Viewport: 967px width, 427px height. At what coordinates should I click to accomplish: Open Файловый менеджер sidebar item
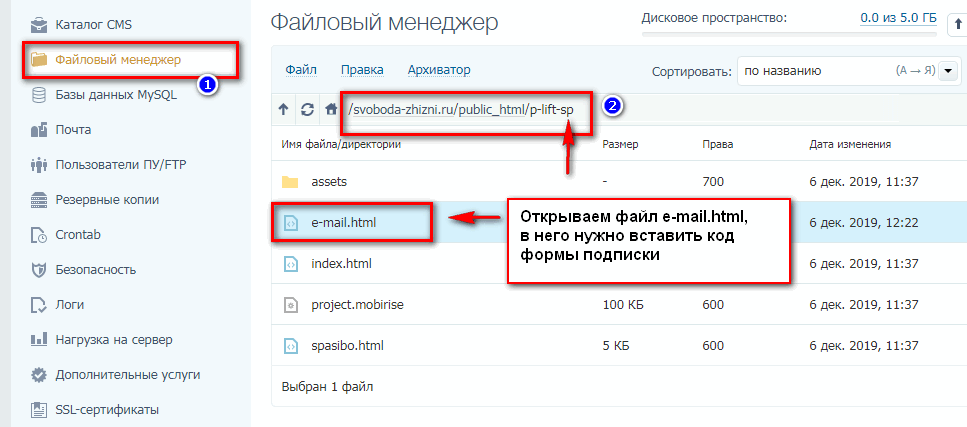click(118, 60)
